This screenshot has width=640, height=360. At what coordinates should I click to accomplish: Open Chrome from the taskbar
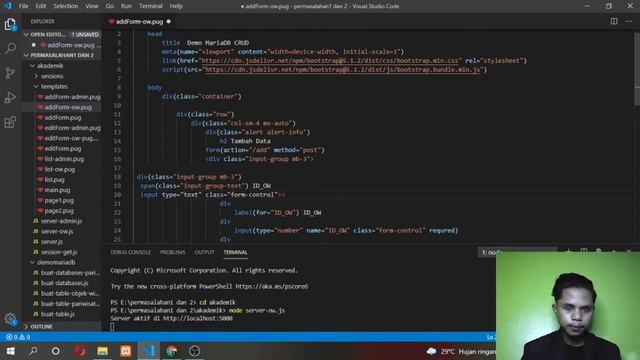click(x=172, y=351)
